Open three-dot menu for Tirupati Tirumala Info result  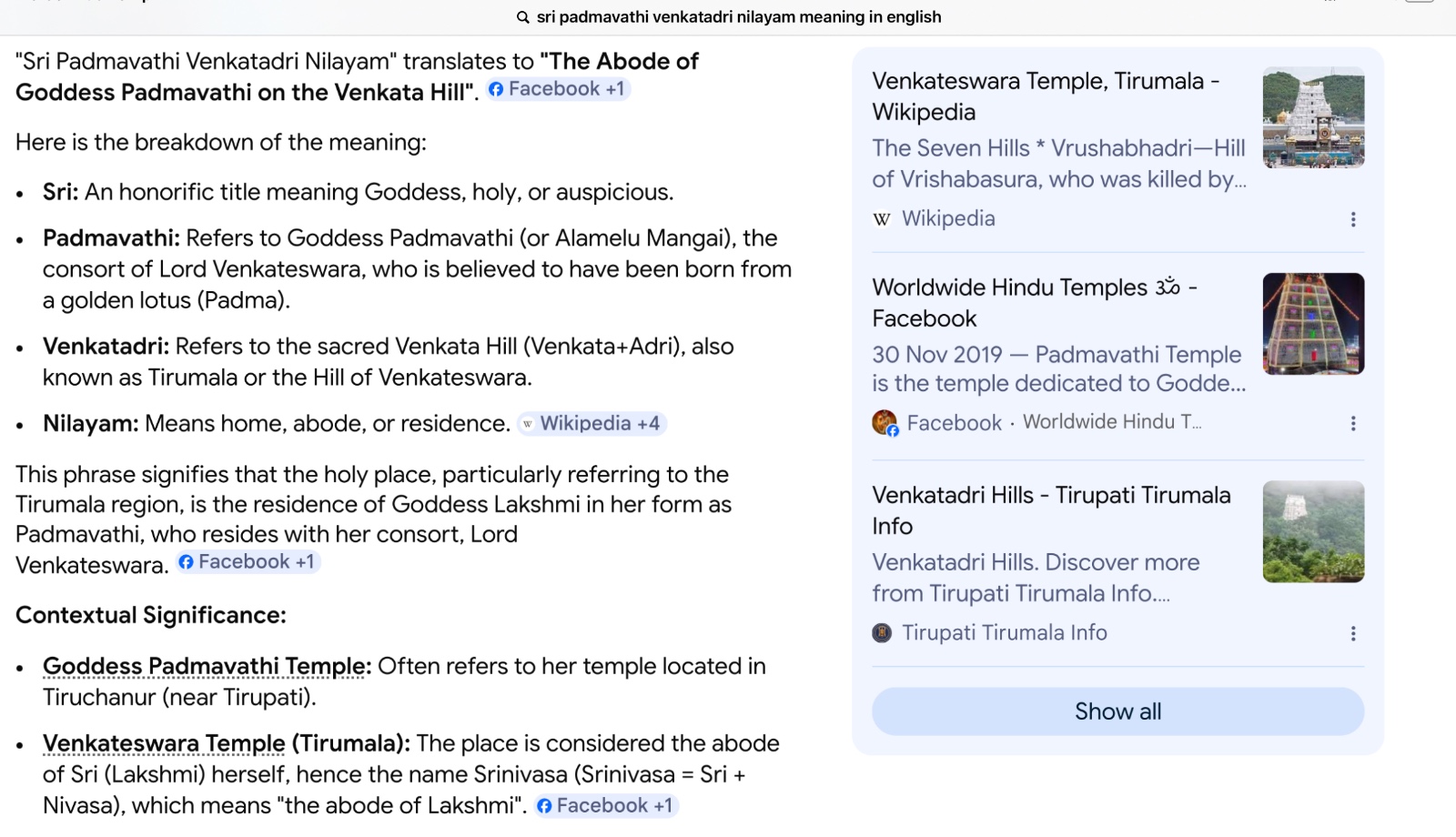1353,633
